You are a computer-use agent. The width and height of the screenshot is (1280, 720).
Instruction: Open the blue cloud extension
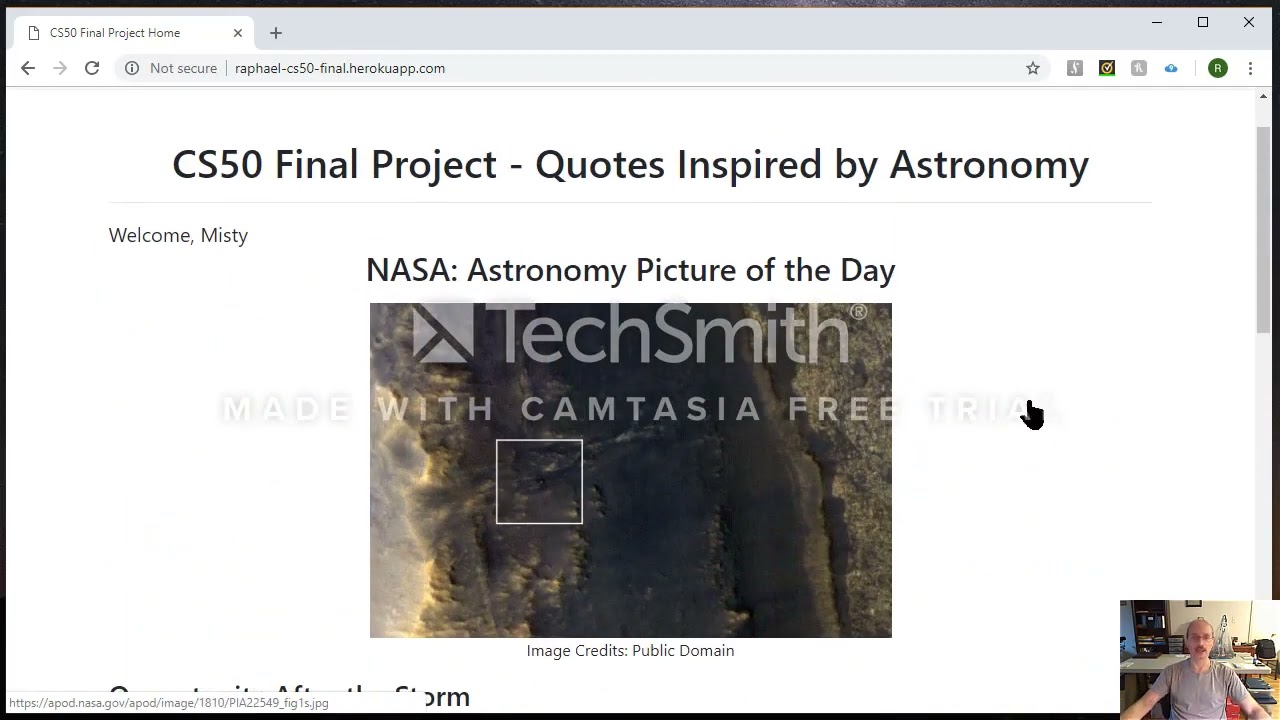coord(1171,68)
